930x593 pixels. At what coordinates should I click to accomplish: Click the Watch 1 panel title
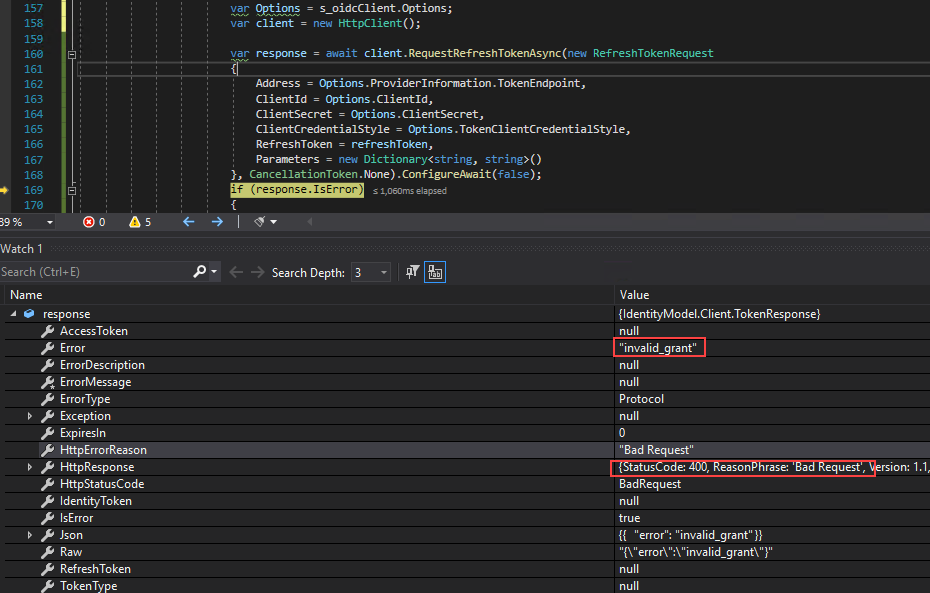[22, 248]
